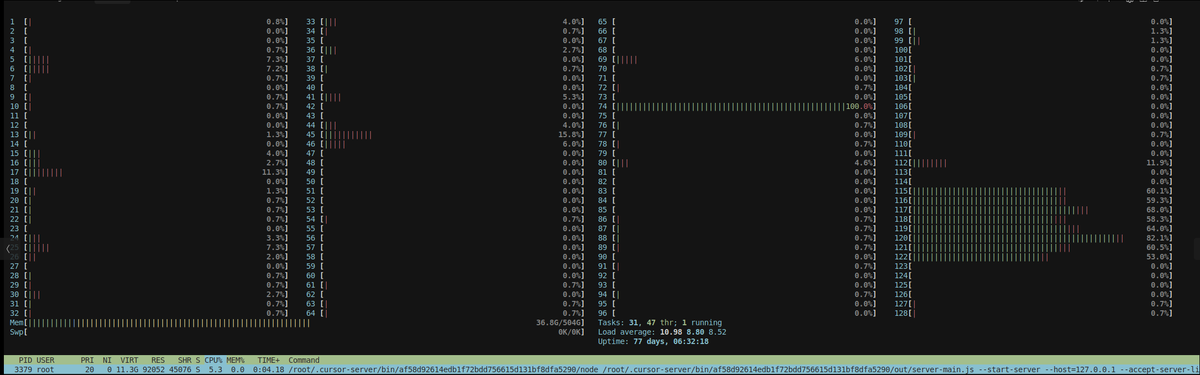Click the CPU 69 row showing 6.0%
The height and width of the screenshot is (375, 1200).
(738, 58)
